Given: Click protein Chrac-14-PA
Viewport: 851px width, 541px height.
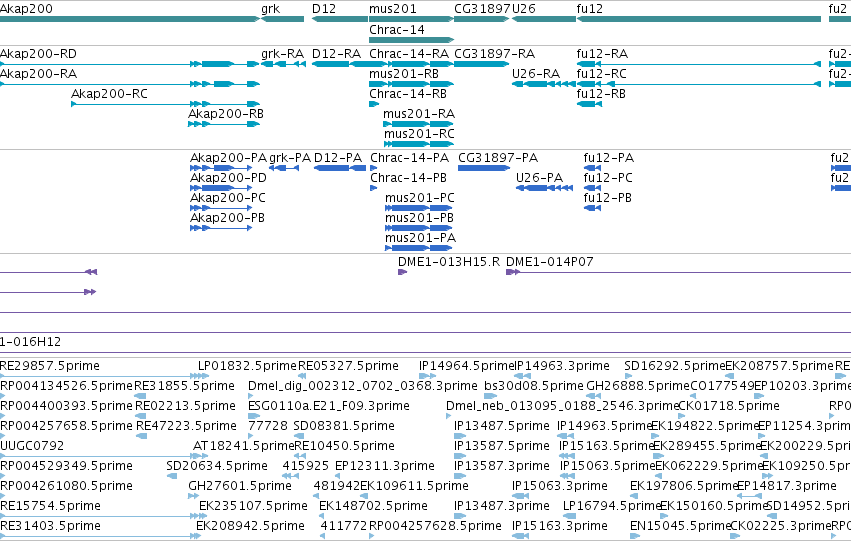Looking at the screenshot, I should click(x=410, y=158).
